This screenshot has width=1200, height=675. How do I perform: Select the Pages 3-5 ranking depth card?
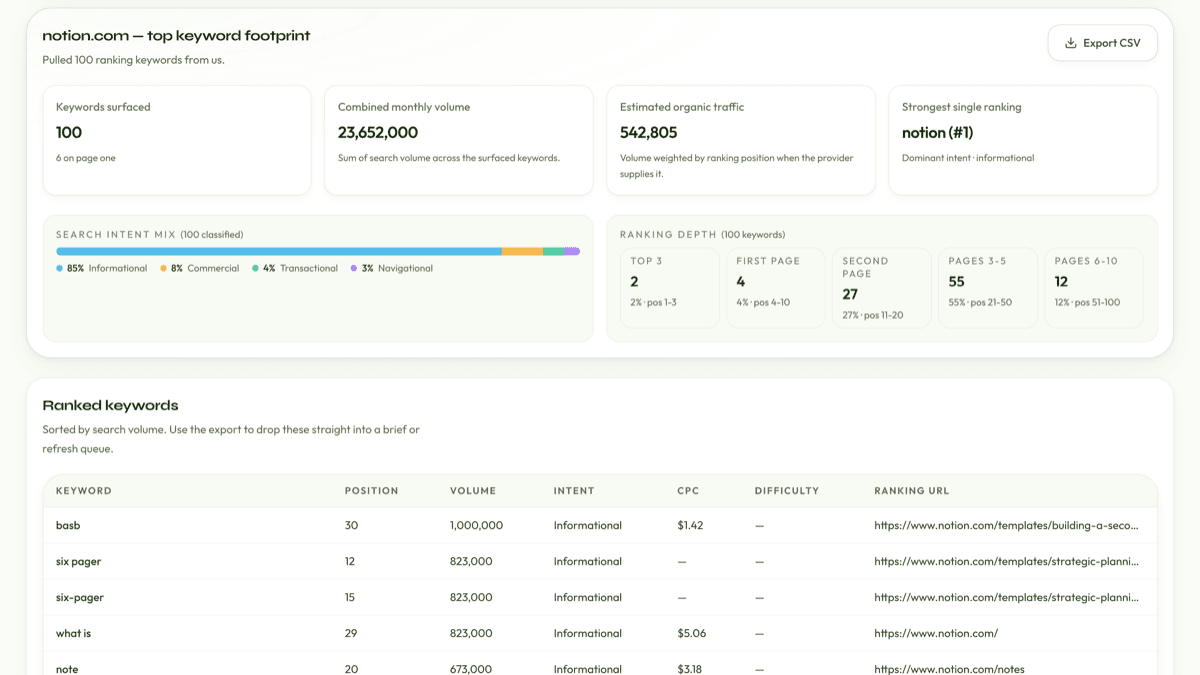988,288
